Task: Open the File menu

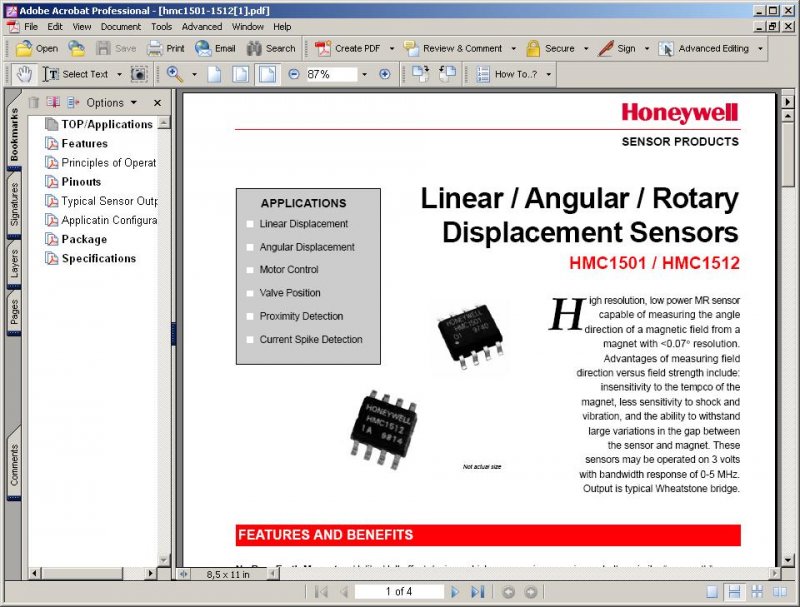Action: click(31, 27)
